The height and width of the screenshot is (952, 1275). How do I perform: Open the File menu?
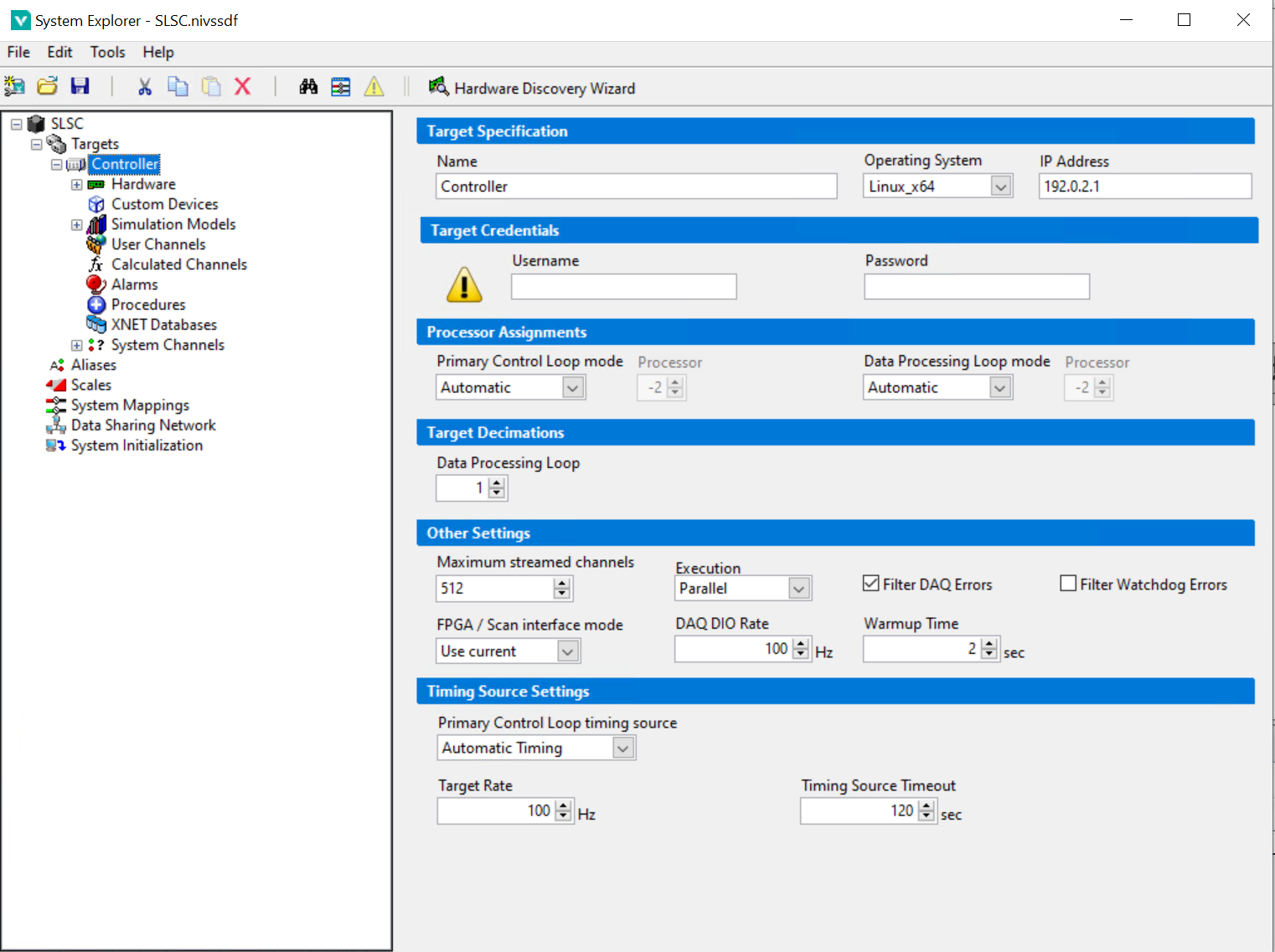tap(18, 52)
